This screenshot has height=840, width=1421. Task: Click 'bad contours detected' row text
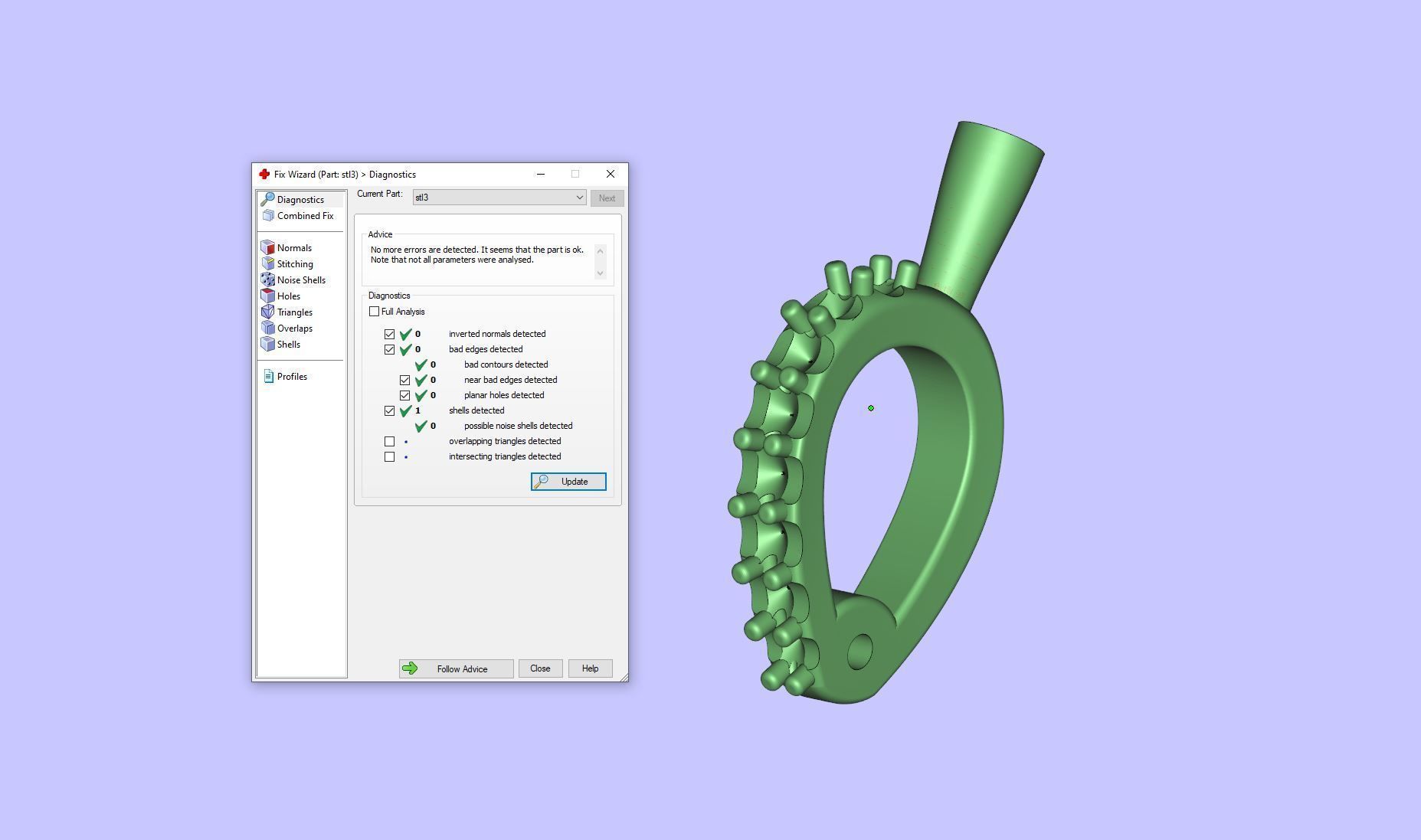[x=506, y=364]
